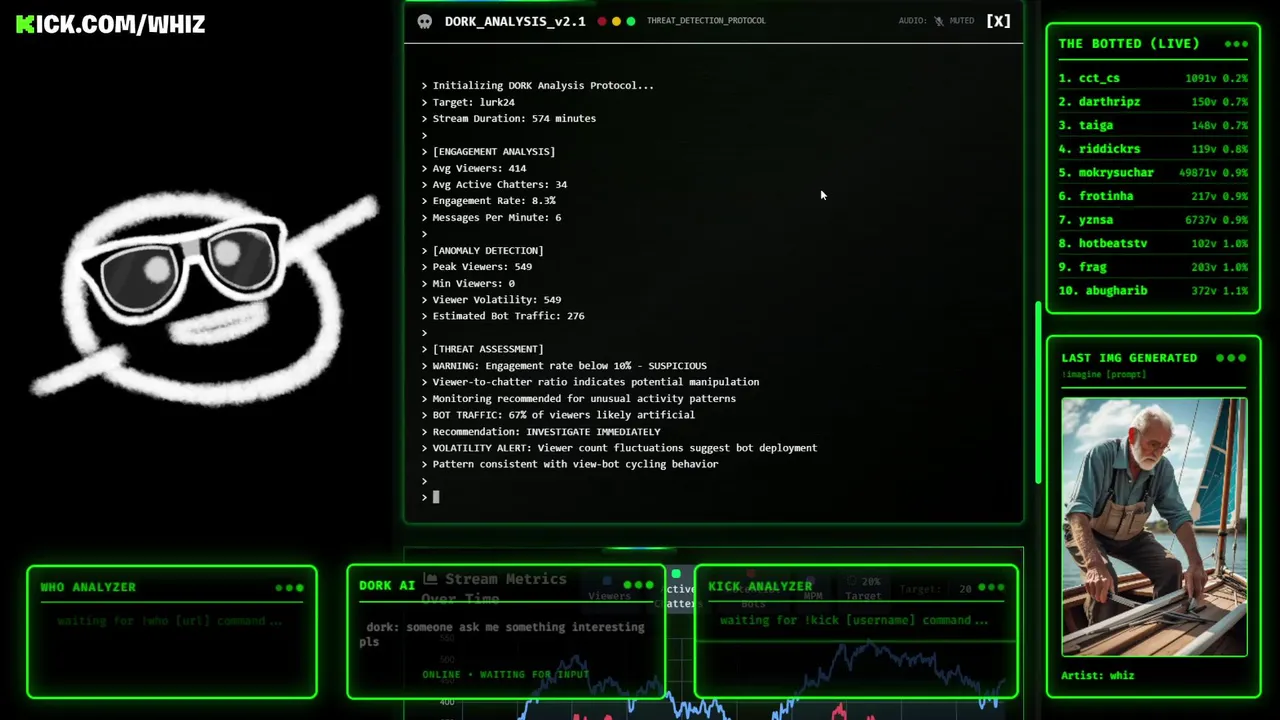1280x720 pixels.
Task: Click the [THREAT ASSESSMENT] section header
Action: 483,349
